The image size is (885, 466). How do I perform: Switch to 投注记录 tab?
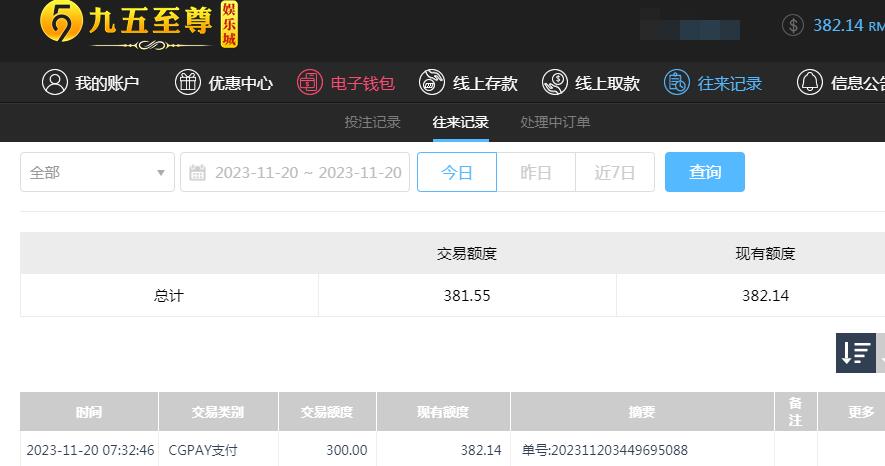pos(373,122)
